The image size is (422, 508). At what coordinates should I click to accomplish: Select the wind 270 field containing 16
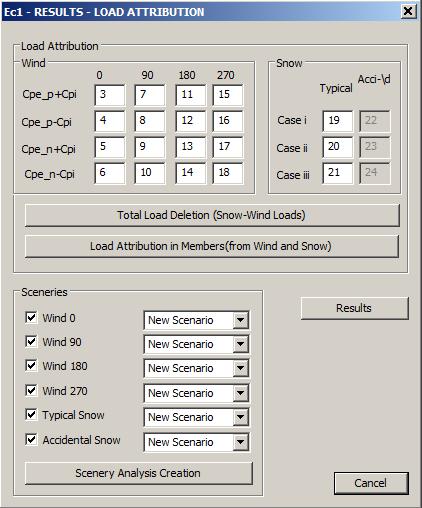pyautogui.click(x=228, y=121)
